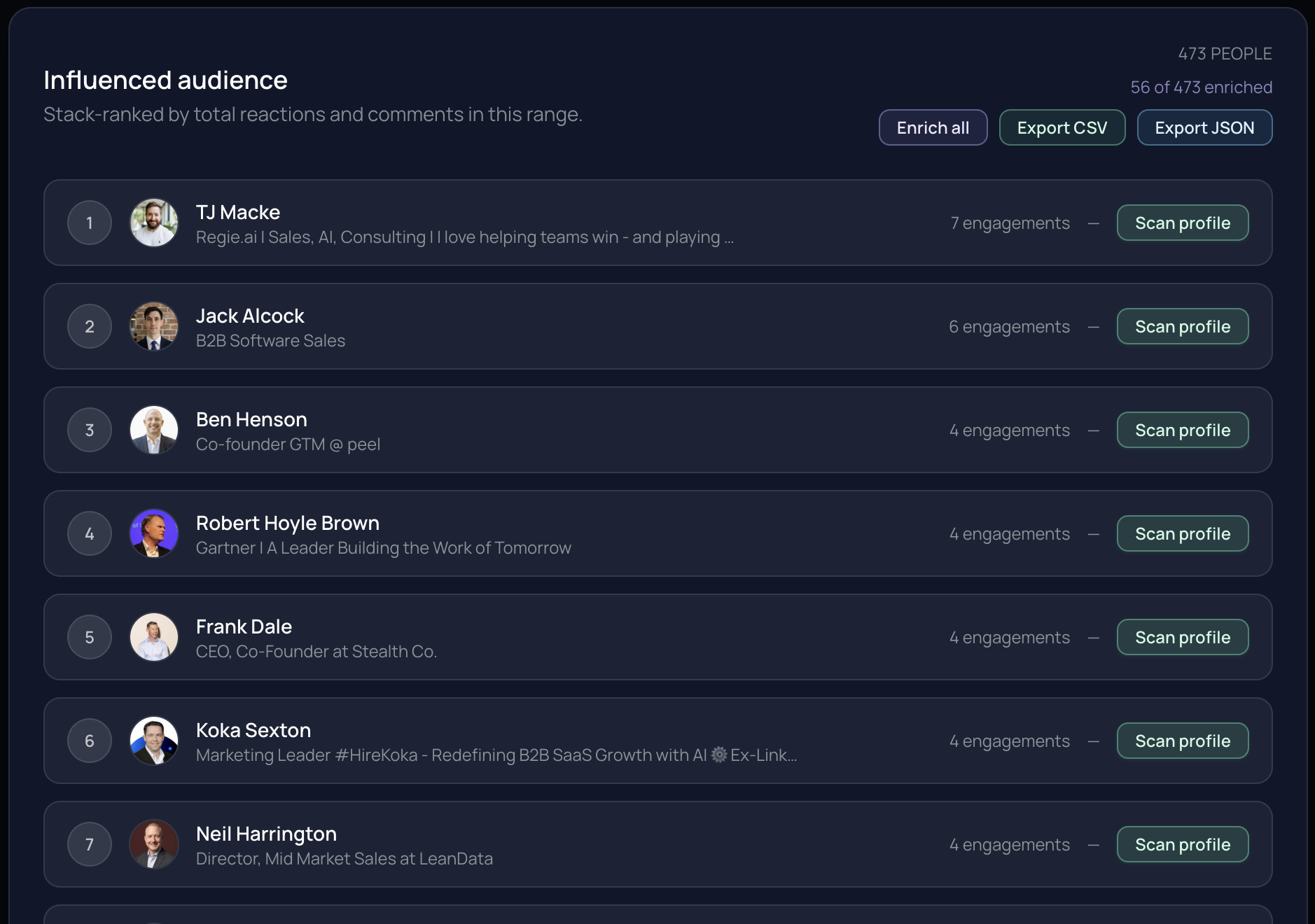
Task: Export the audience as JSON
Action: (x=1204, y=127)
